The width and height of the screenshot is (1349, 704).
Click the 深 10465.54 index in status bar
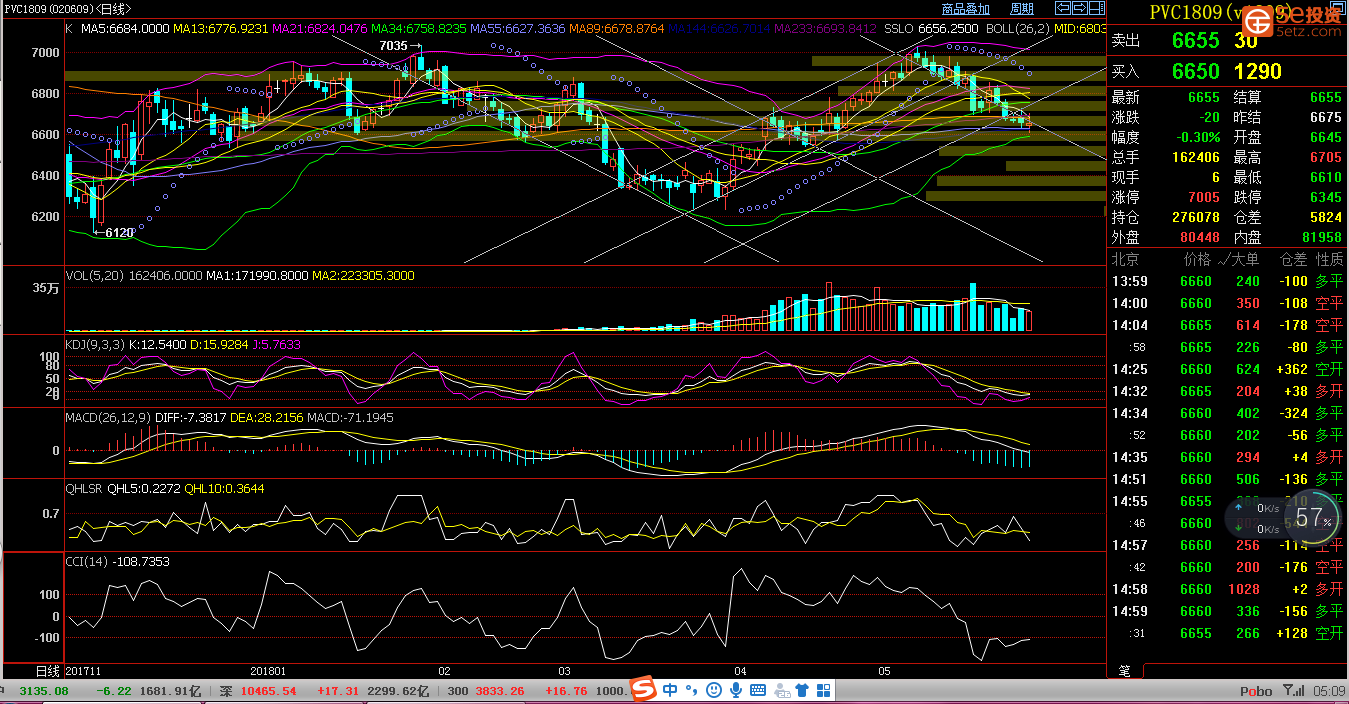257,691
